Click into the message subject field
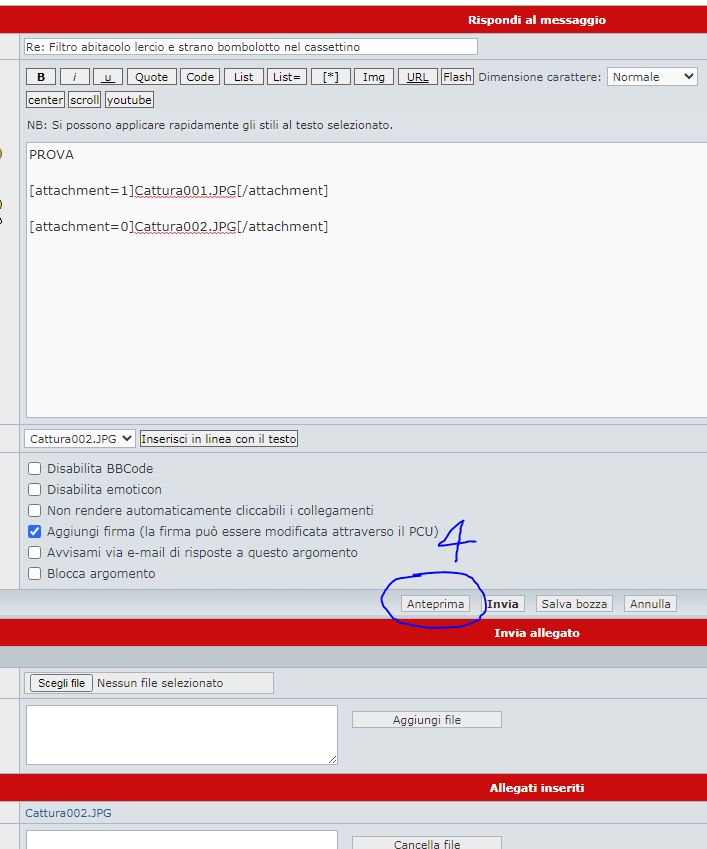 [250, 47]
